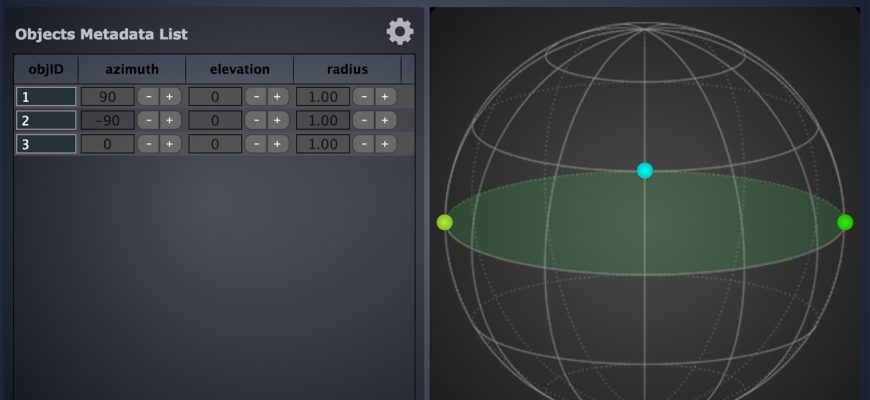Decrease azimuth for object 3
Image resolution: width=870 pixels, height=400 pixels.
147,144
